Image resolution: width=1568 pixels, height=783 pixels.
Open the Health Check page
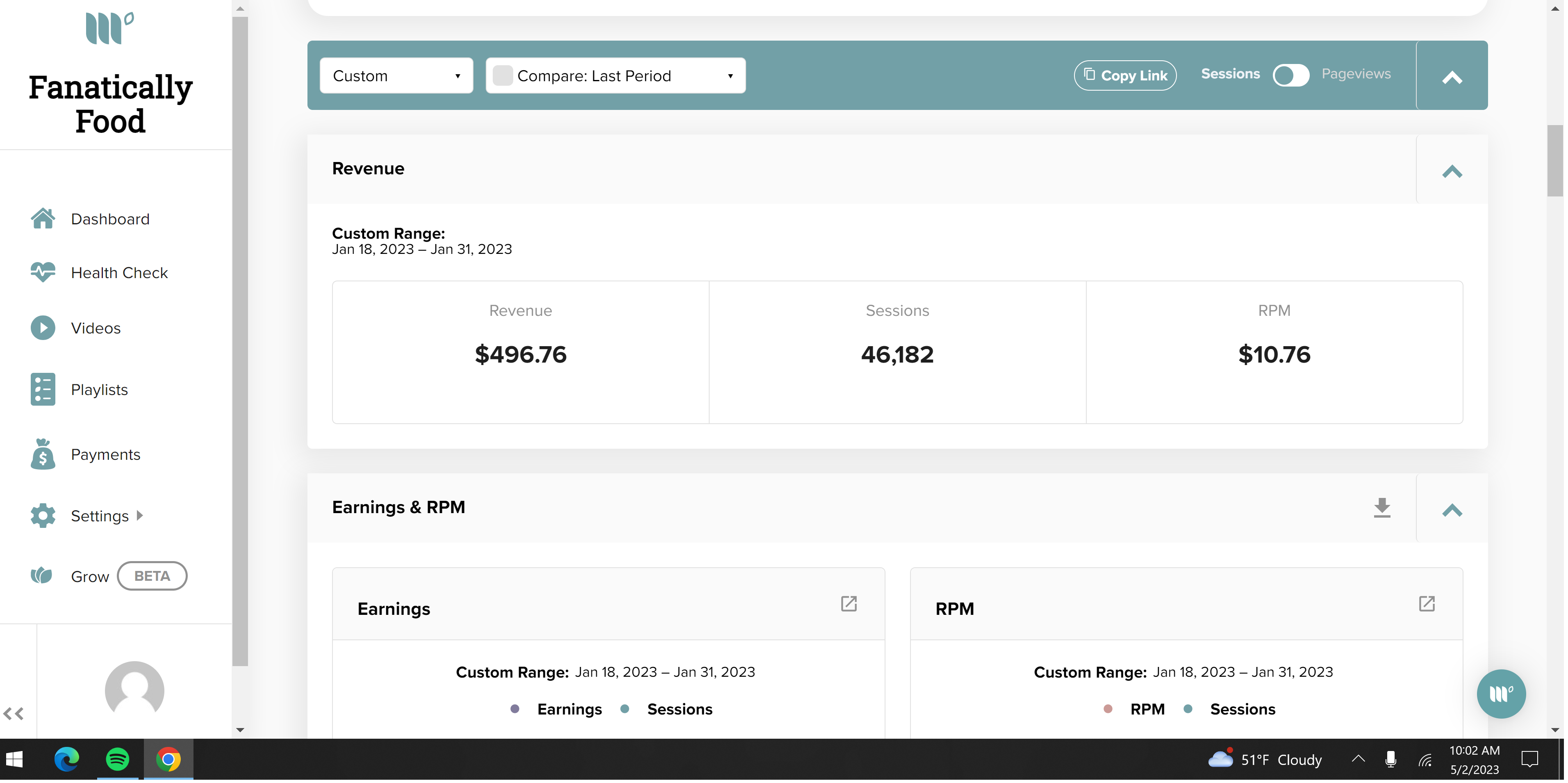[119, 273]
